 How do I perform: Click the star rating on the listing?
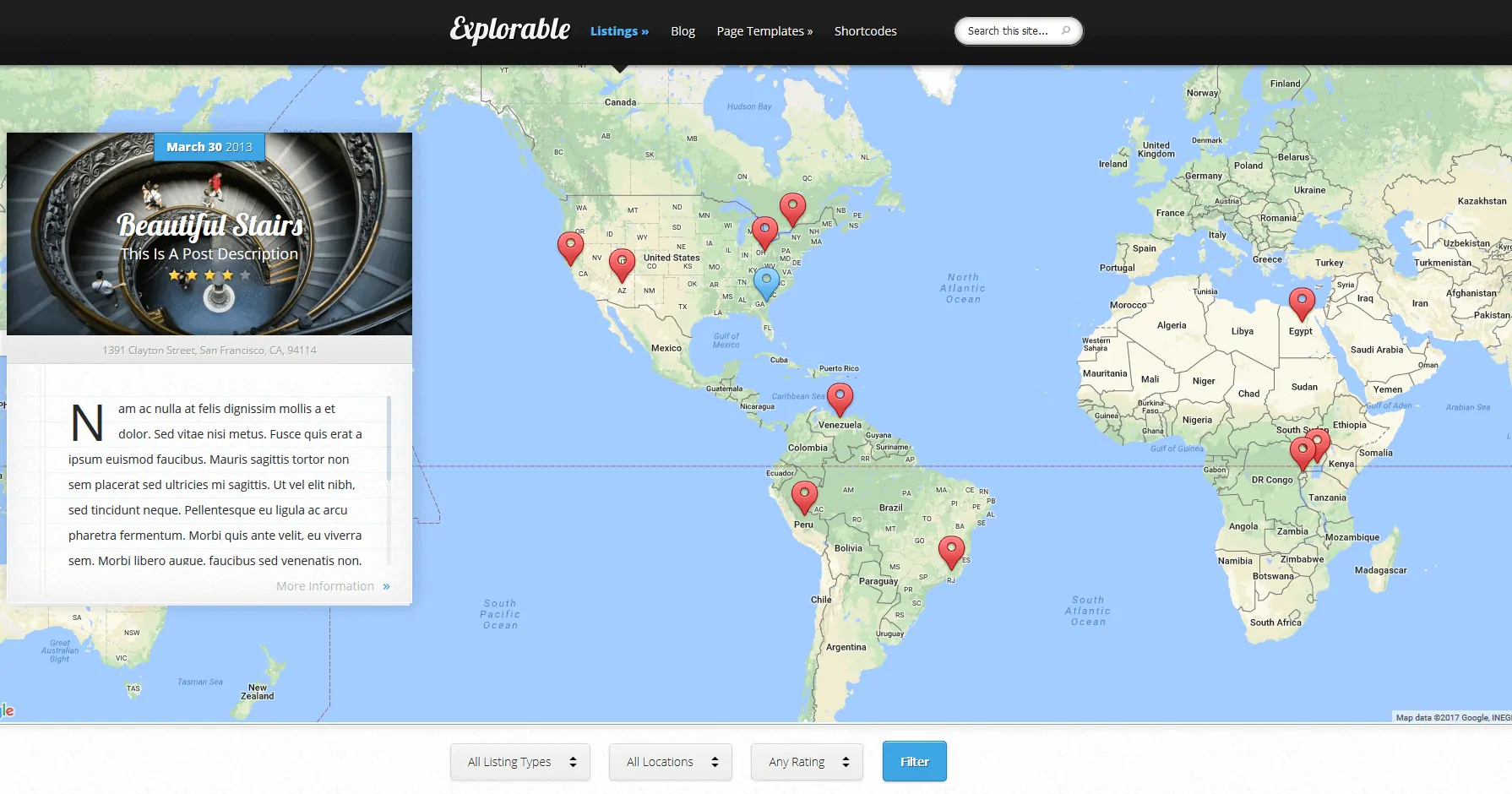[209, 275]
